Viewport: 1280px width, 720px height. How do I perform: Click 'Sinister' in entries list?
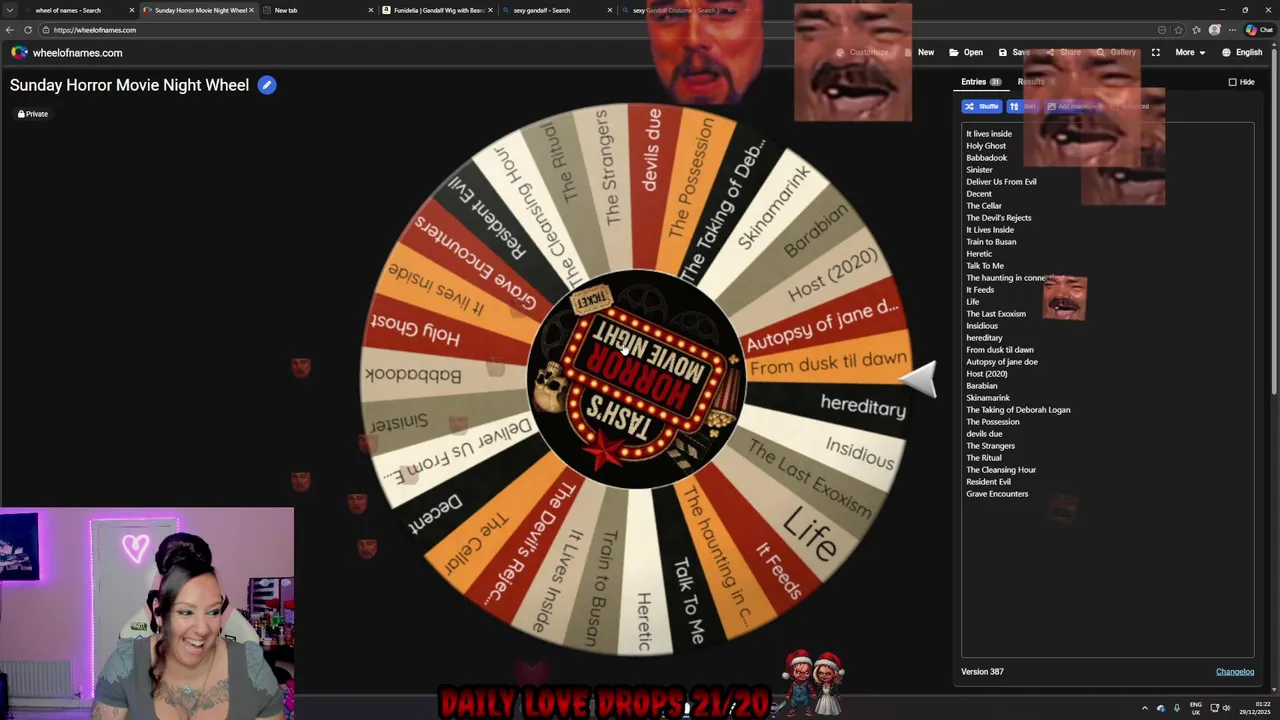point(979,170)
